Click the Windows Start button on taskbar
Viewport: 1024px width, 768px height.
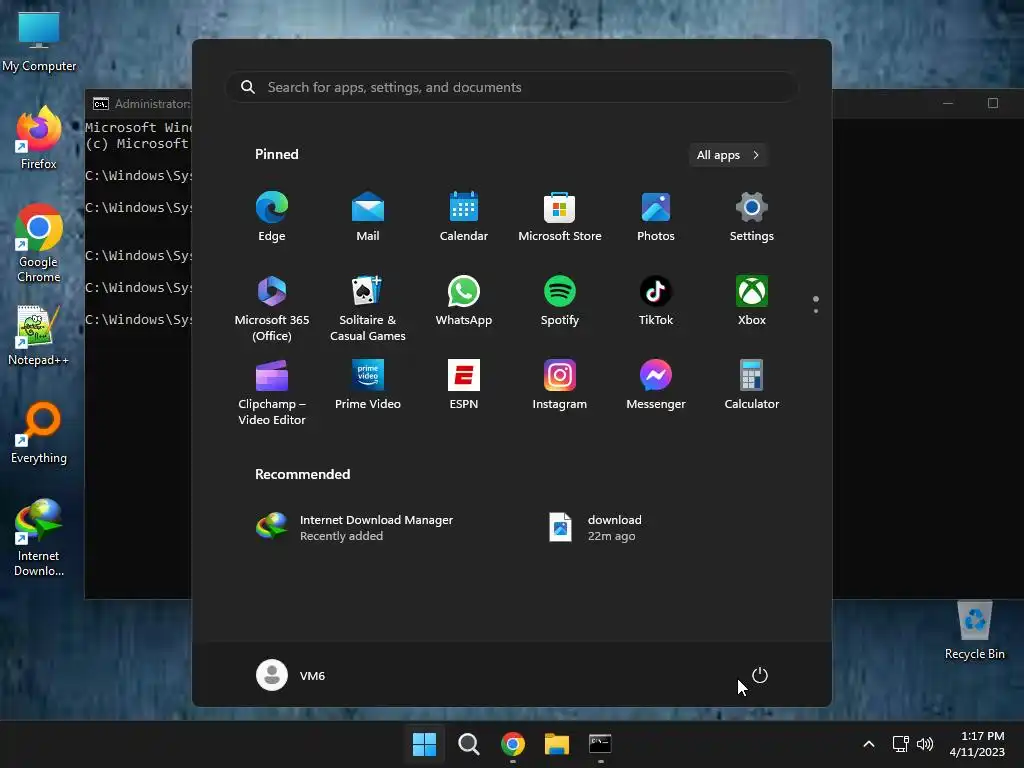tap(424, 744)
